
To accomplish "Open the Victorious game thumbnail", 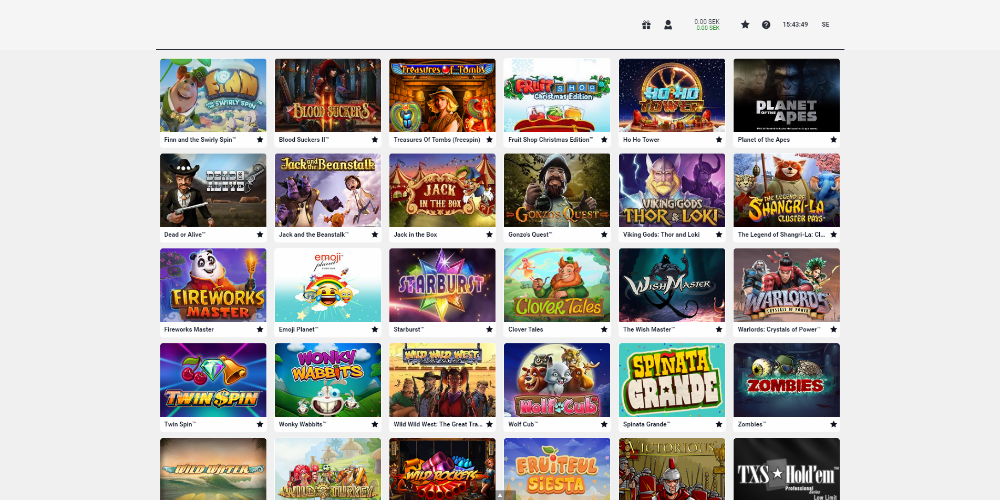I will [672, 469].
